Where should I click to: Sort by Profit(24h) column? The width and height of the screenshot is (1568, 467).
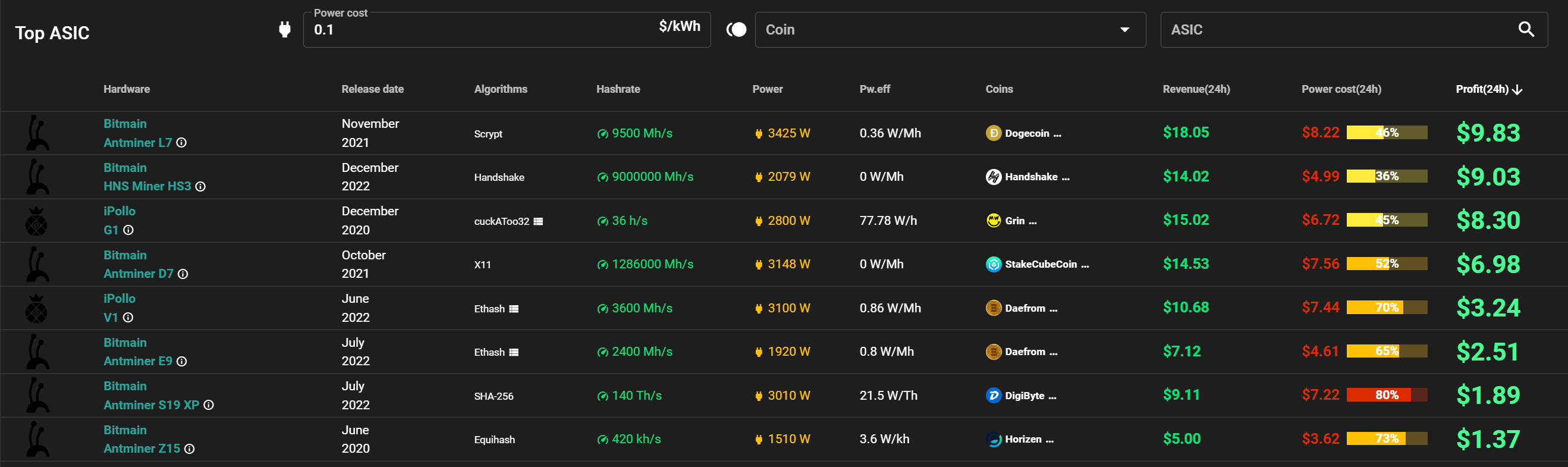pos(1488,89)
